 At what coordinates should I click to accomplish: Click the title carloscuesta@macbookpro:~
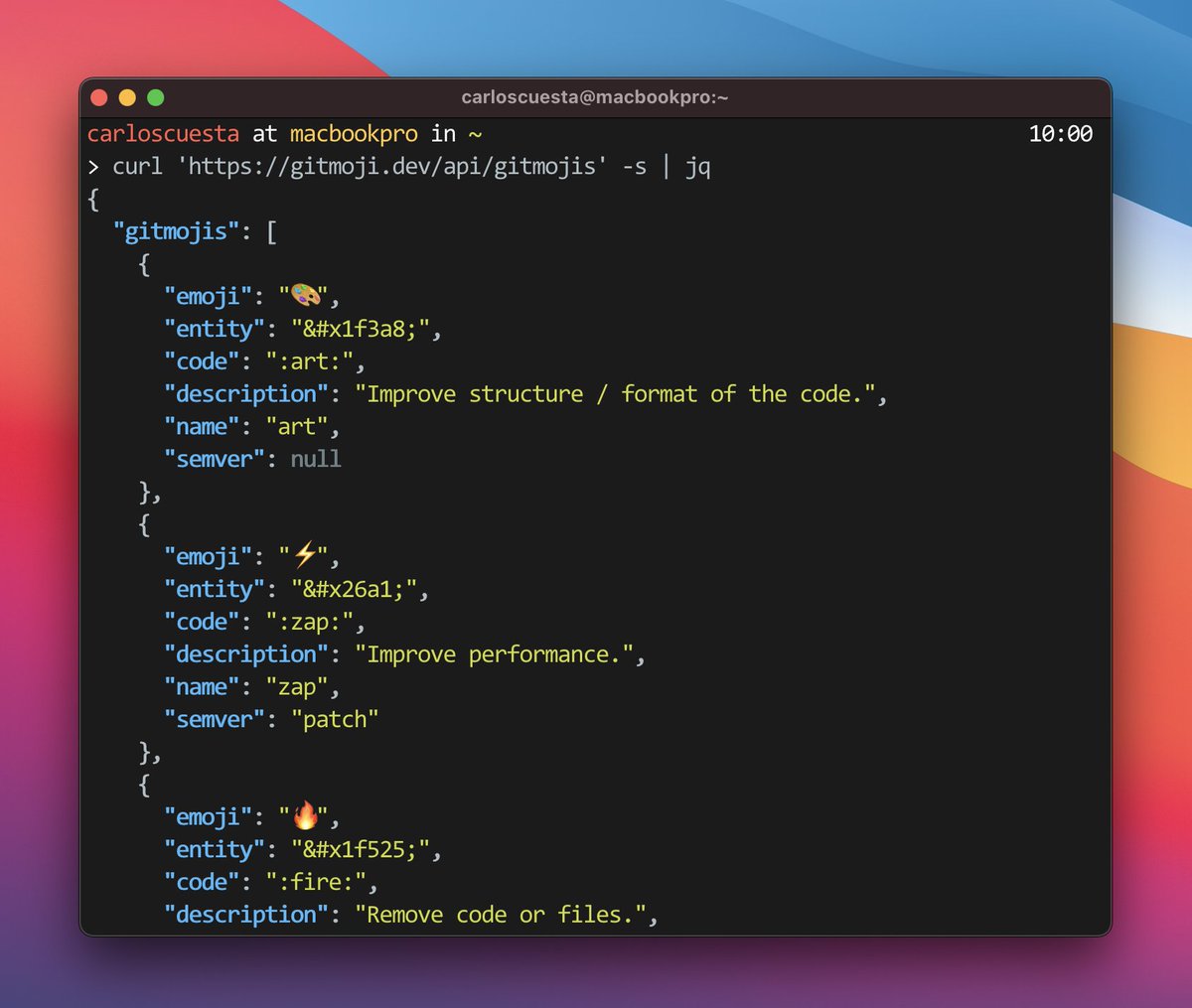[x=595, y=97]
